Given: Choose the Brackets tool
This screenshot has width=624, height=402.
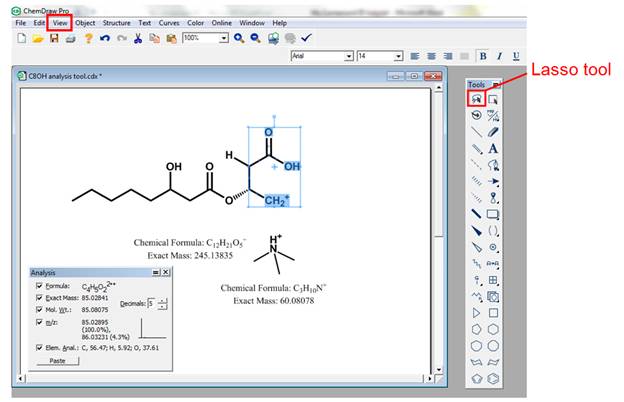Looking at the screenshot, I should coord(493,231).
